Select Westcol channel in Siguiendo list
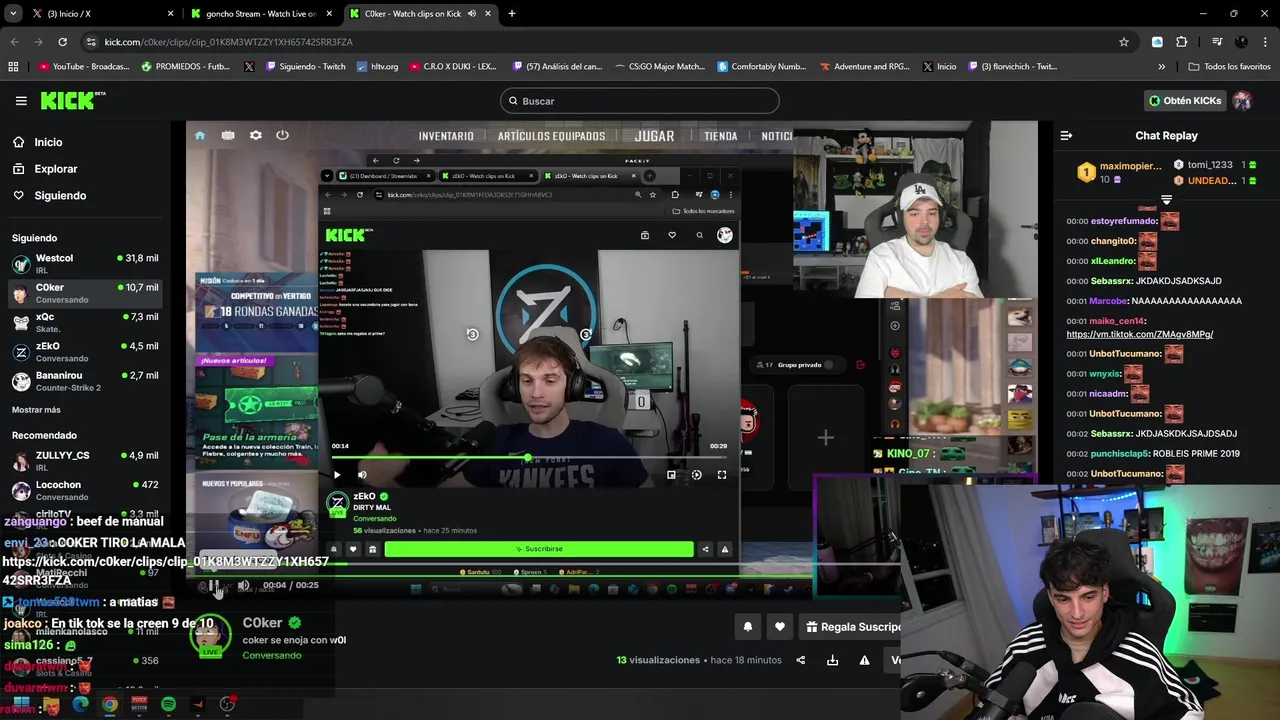Viewport: 1280px width, 720px height. click(84, 264)
